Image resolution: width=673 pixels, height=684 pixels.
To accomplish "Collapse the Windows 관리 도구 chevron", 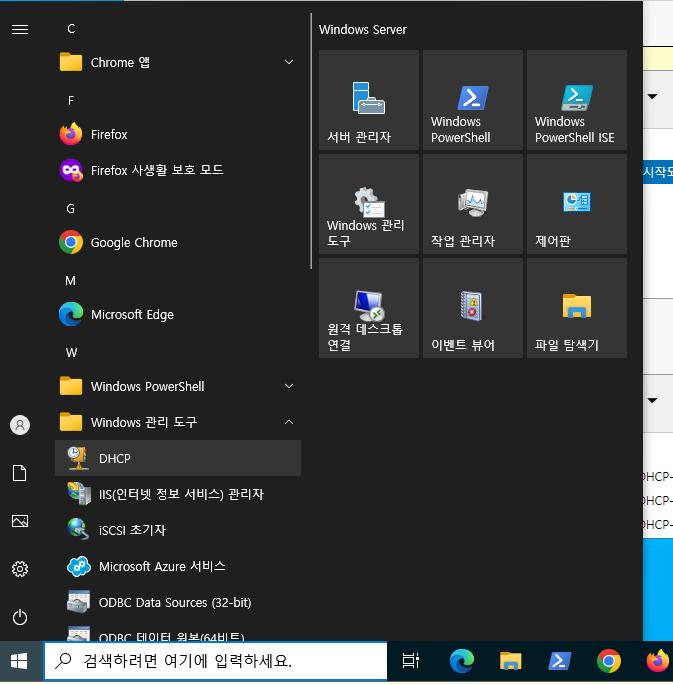I will pos(289,422).
